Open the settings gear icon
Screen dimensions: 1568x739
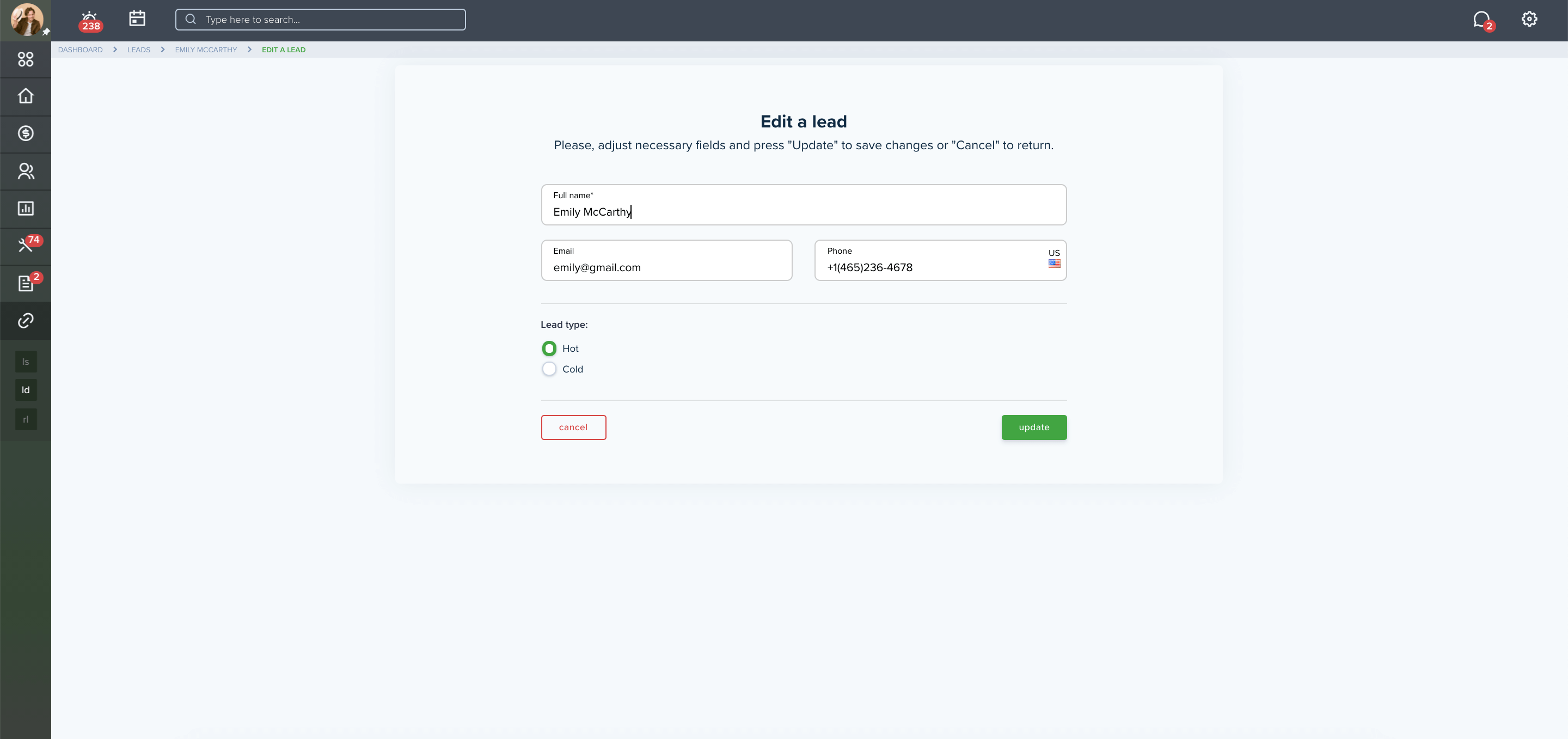tap(1529, 20)
